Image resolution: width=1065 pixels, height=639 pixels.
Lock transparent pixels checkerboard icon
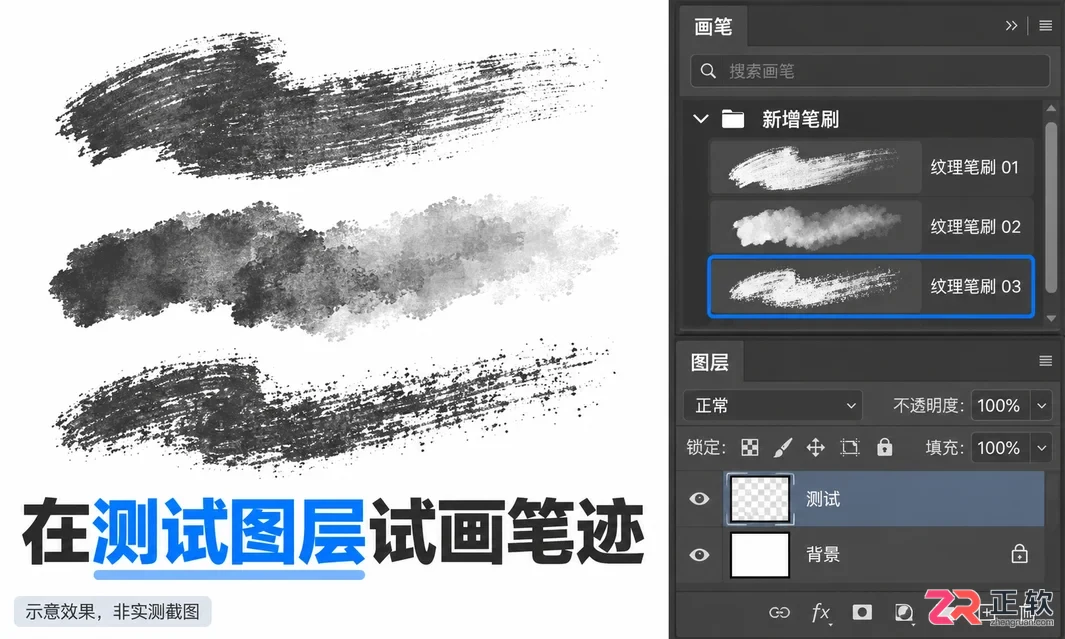pos(750,447)
